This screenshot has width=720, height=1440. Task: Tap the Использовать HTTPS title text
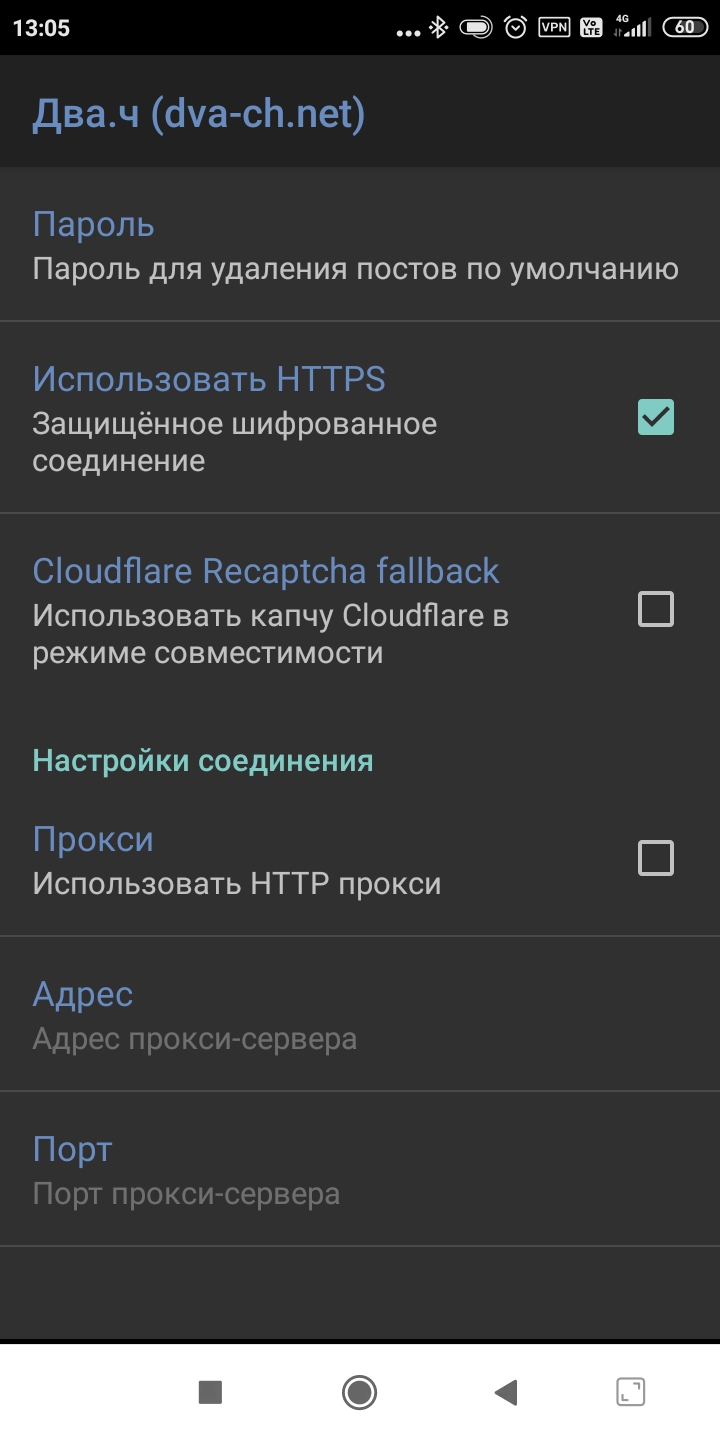pyautogui.click(x=209, y=379)
